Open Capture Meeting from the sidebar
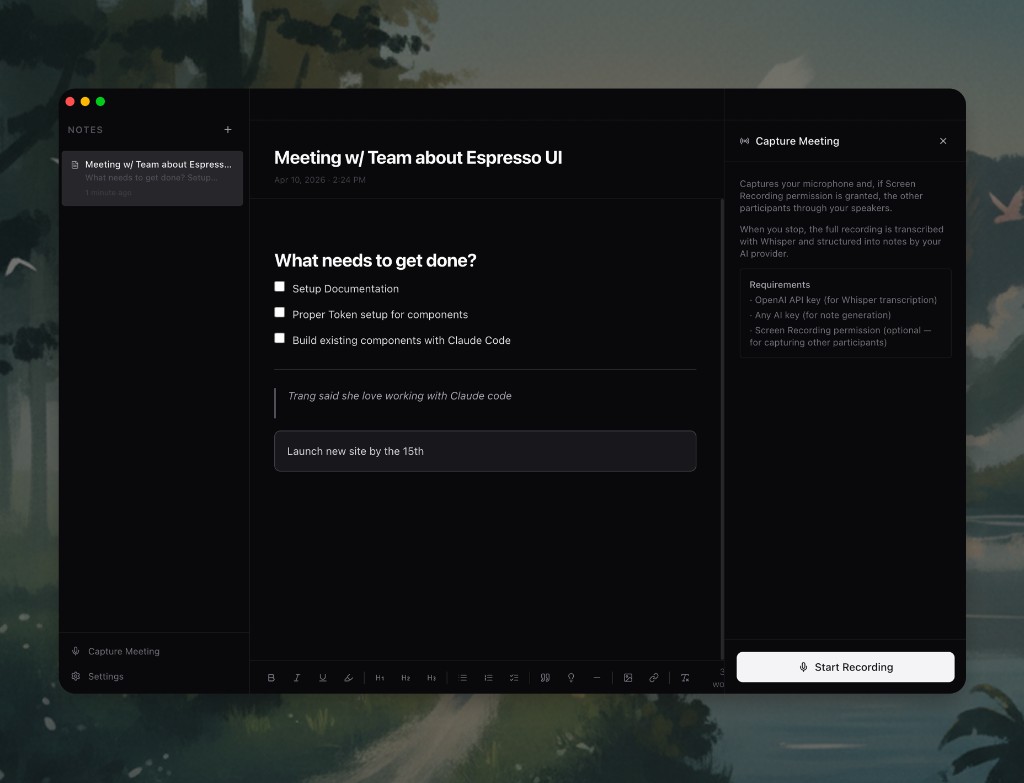The width and height of the screenshot is (1024, 783). coord(114,651)
